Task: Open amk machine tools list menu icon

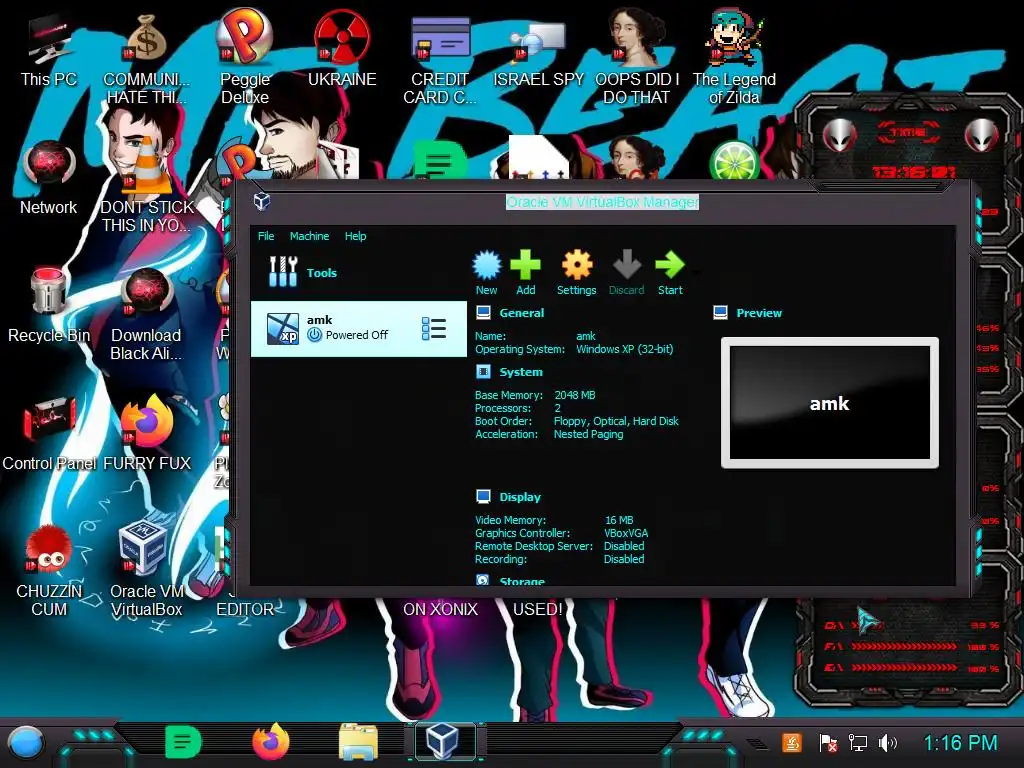Action: pos(434,329)
